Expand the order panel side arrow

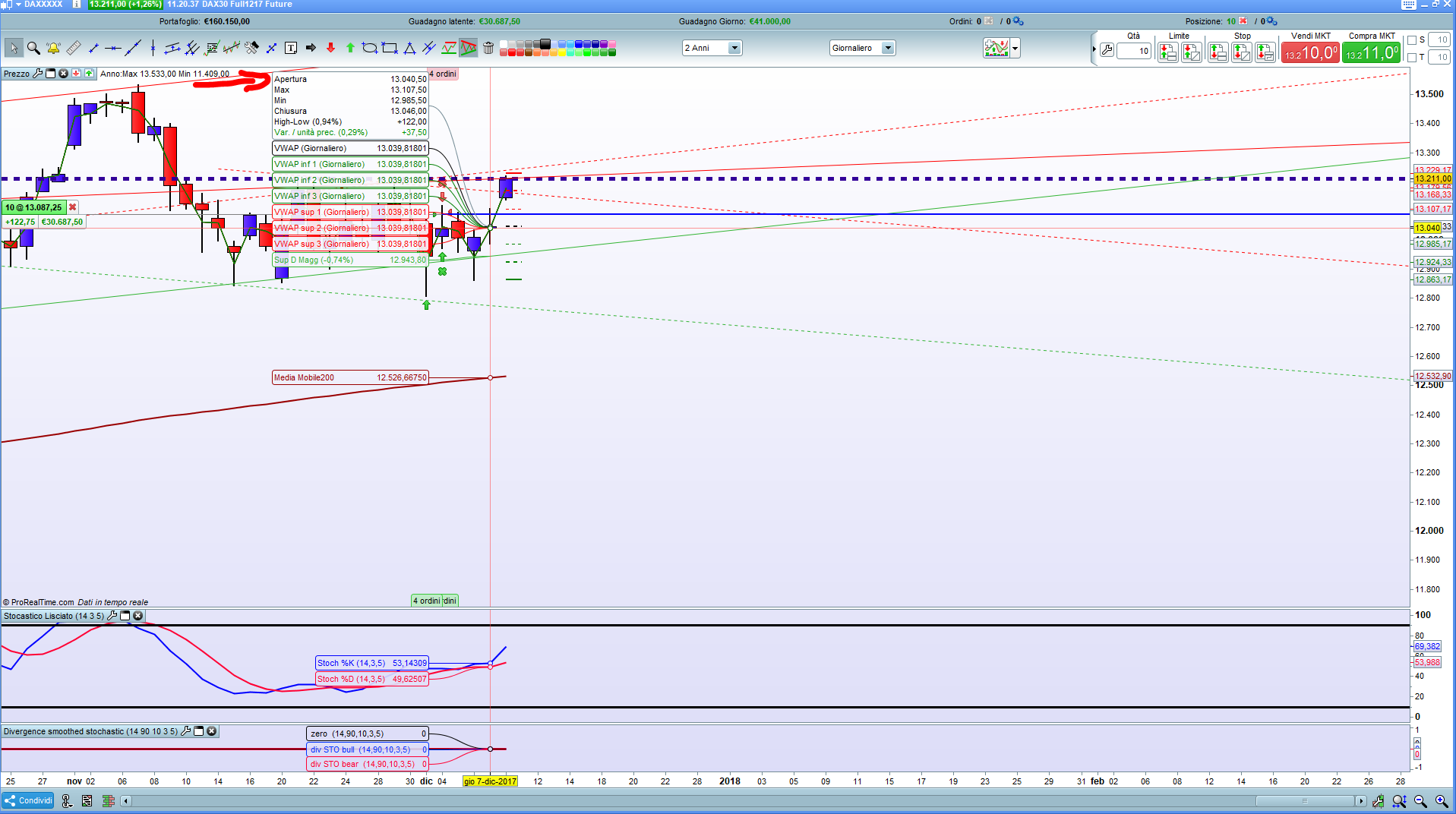pyautogui.click(x=1094, y=49)
